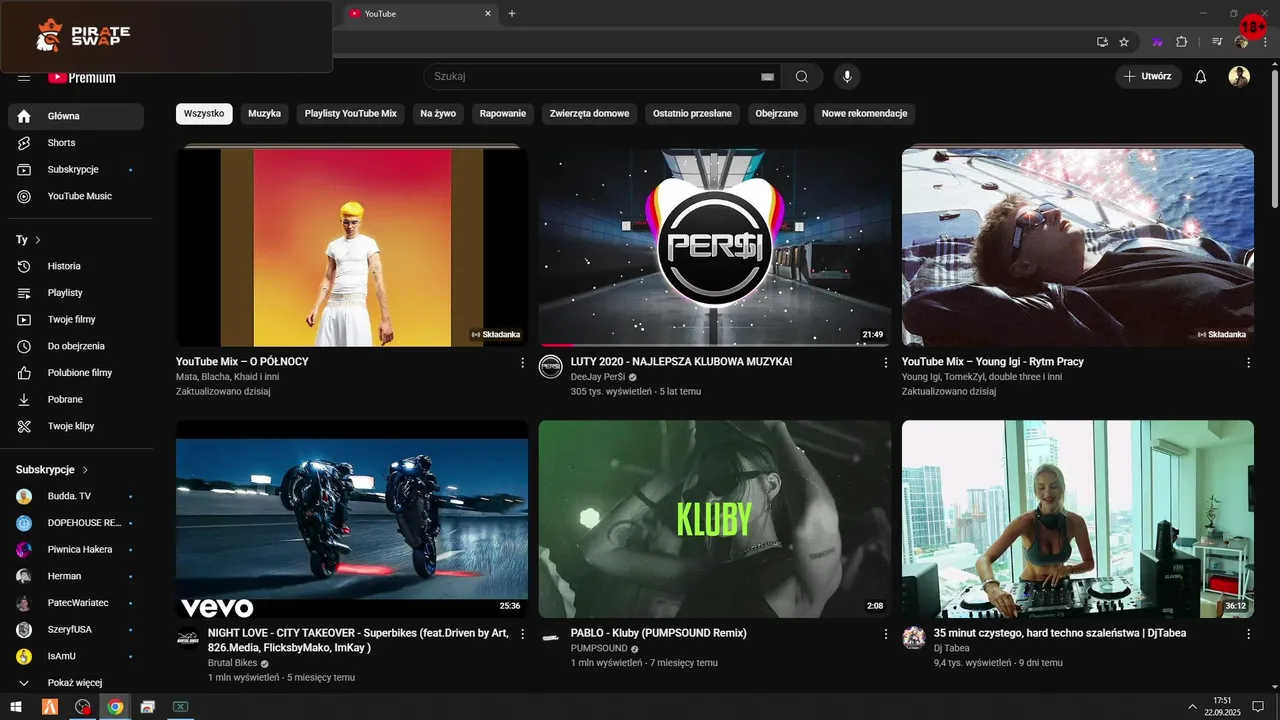Open the Windows notification center icon
Viewport: 1280px width, 720px height.
(1258, 707)
